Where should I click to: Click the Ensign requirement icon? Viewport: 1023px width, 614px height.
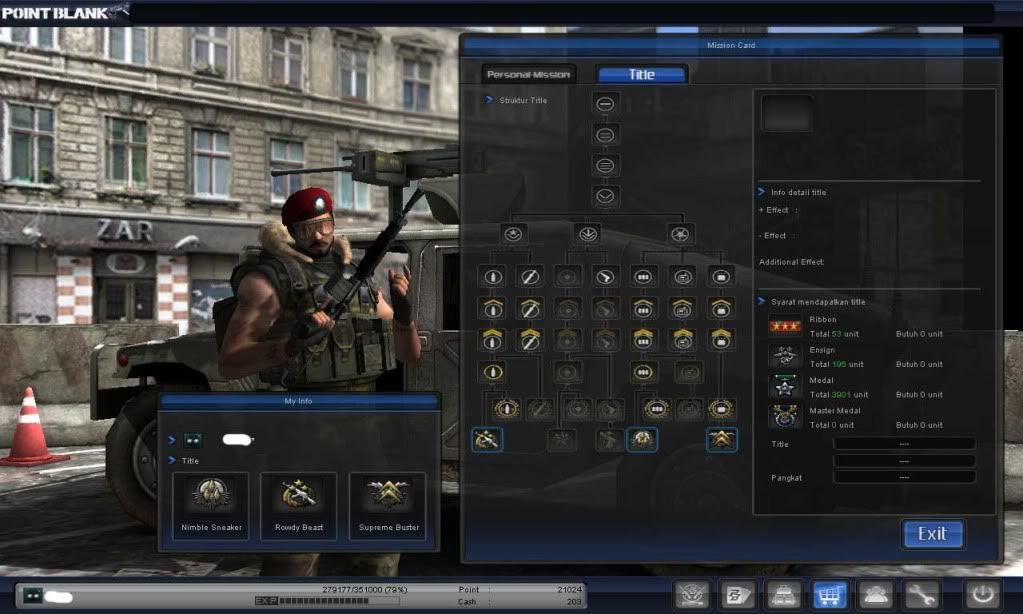(x=784, y=356)
